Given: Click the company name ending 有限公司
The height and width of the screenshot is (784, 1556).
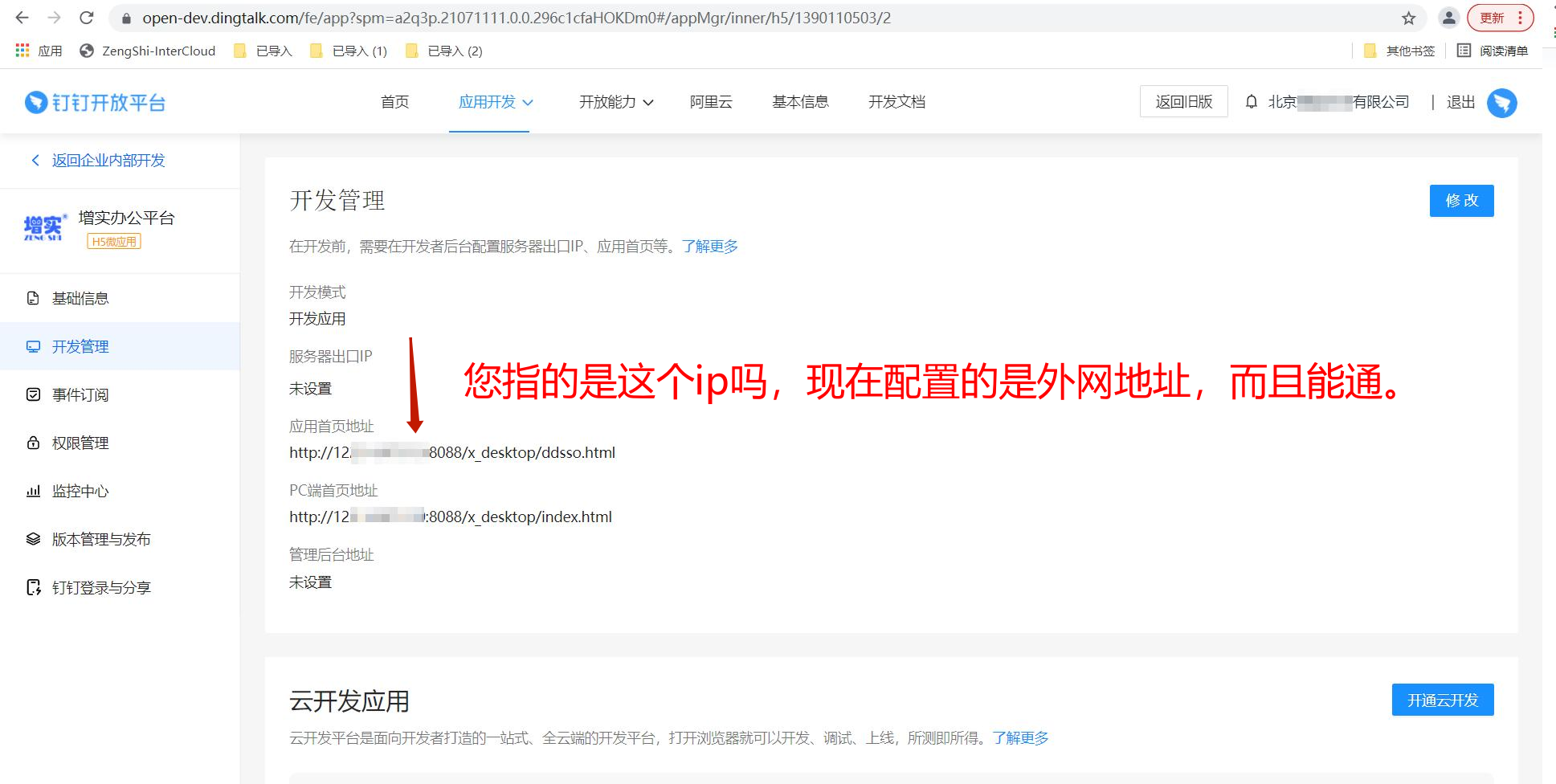Looking at the screenshot, I should point(1338,102).
